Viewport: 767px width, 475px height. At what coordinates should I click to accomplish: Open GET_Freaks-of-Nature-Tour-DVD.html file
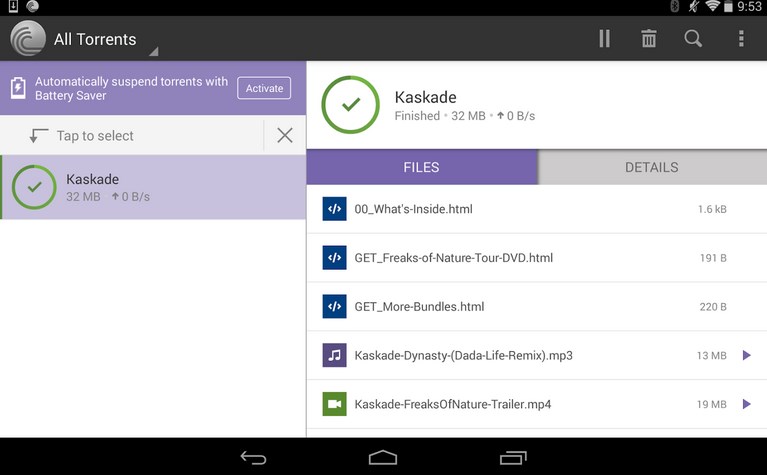pos(537,258)
